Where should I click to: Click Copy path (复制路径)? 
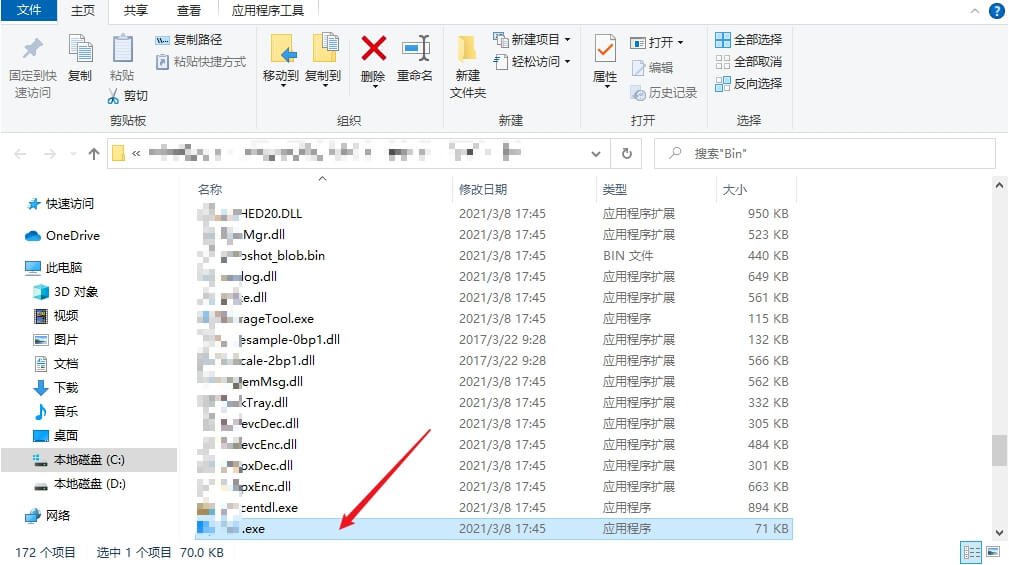pos(189,40)
